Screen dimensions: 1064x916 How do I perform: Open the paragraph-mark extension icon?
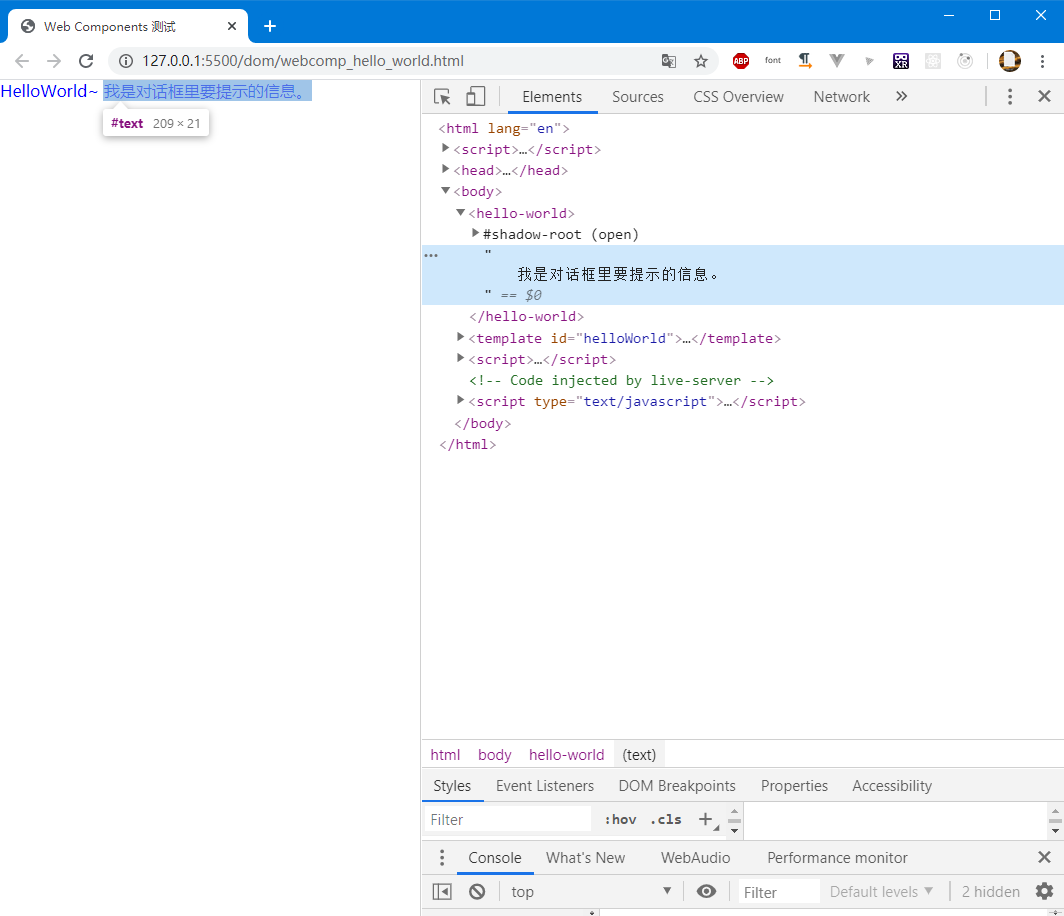pyautogui.click(x=805, y=61)
